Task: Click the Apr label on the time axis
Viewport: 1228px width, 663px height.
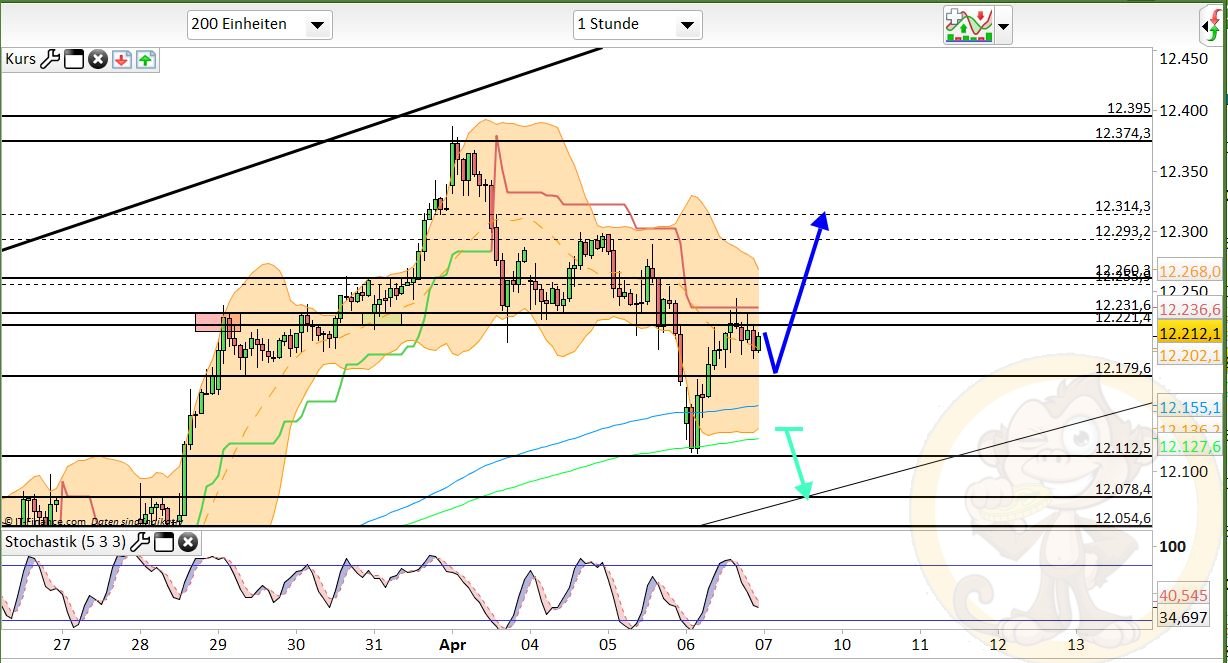Action: [x=452, y=645]
